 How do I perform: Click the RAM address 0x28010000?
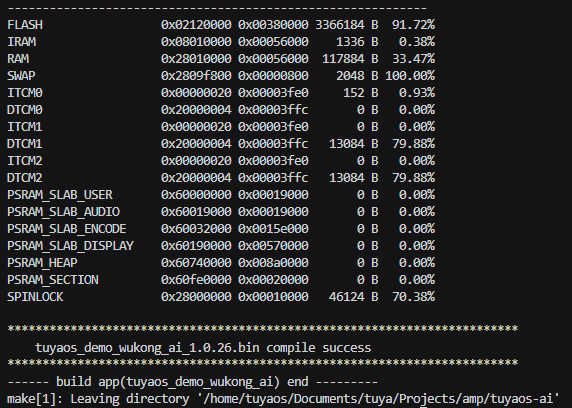point(196,59)
